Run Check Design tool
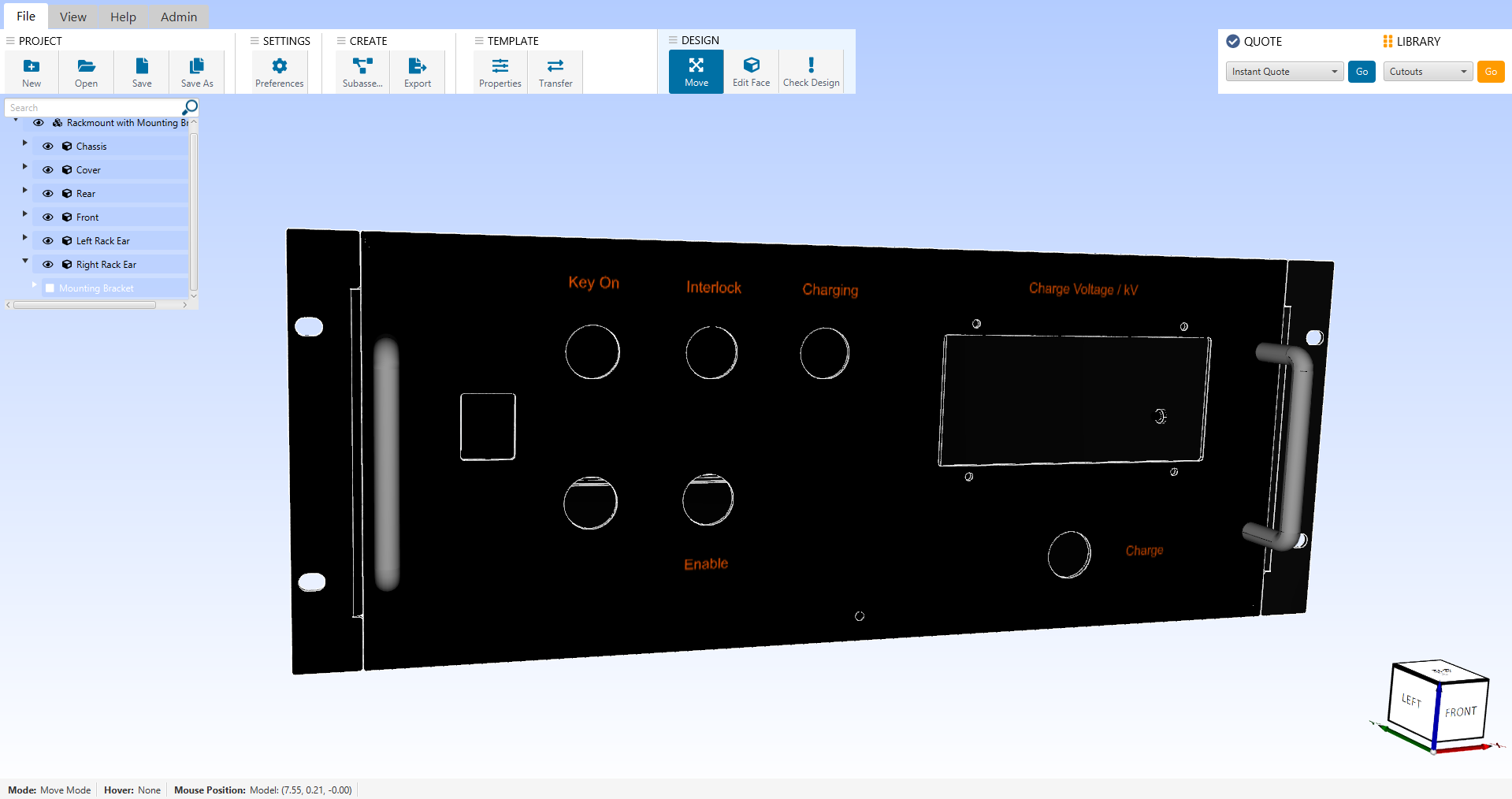This screenshot has width=1512, height=799. (x=811, y=67)
